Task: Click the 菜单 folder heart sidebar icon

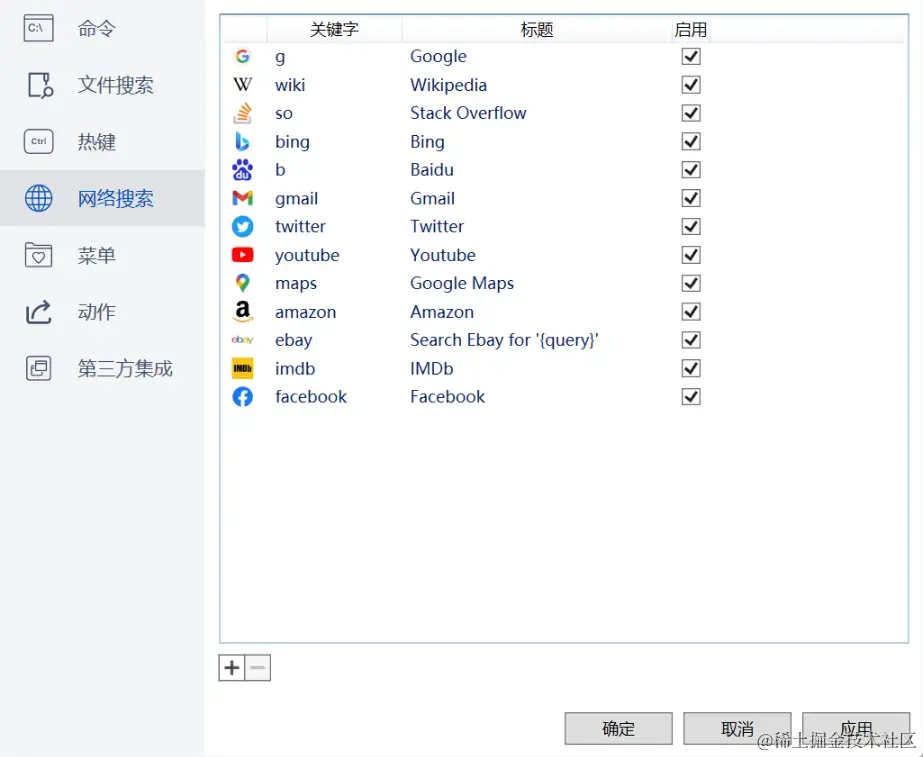Action: click(x=39, y=255)
